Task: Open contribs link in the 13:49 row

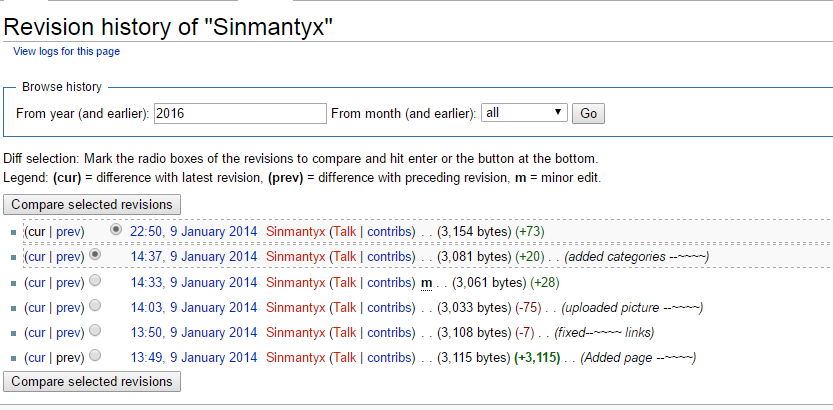Action: [x=390, y=357]
